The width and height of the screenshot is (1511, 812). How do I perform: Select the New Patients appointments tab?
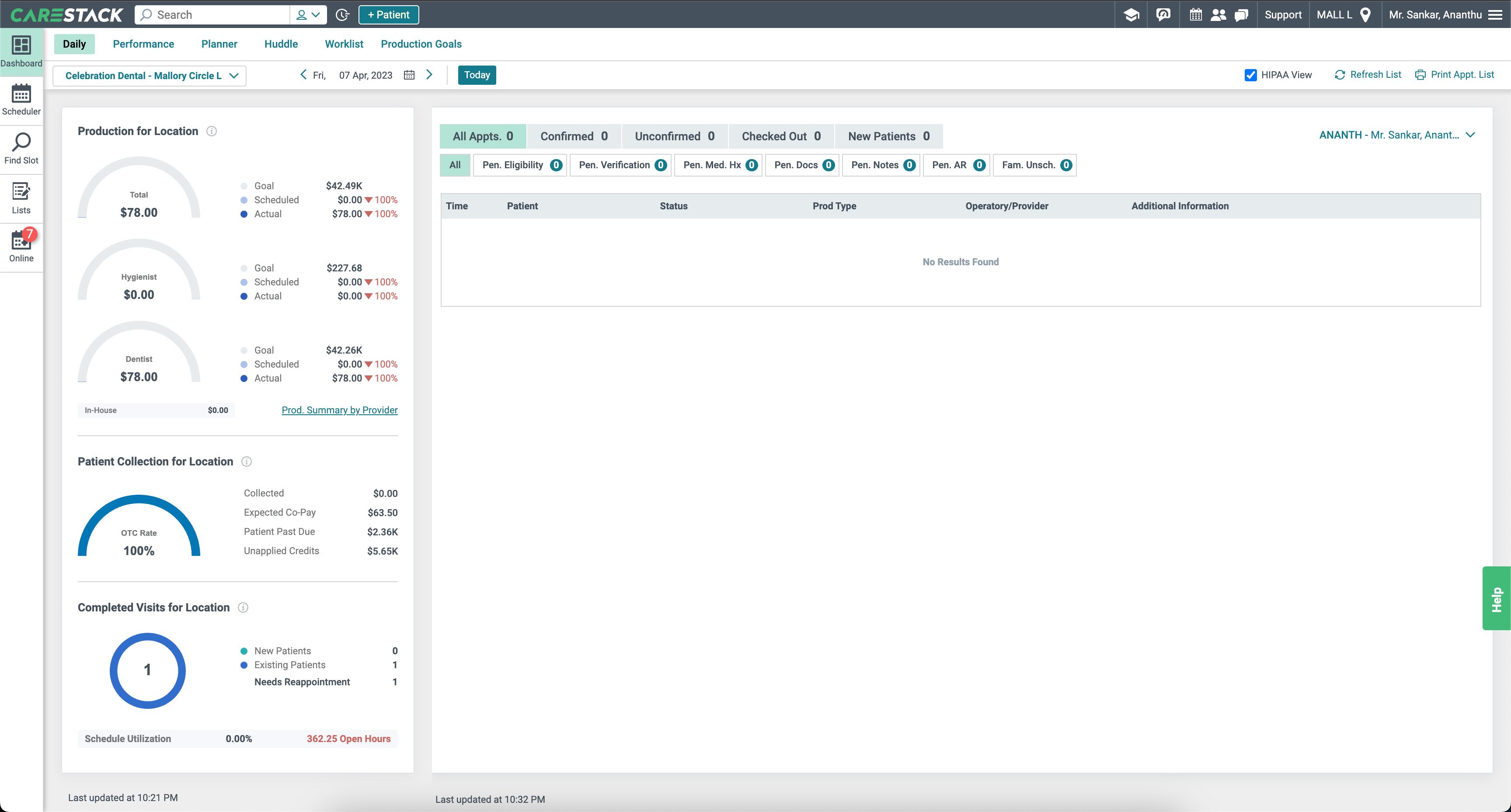pyautogui.click(x=889, y=136)
